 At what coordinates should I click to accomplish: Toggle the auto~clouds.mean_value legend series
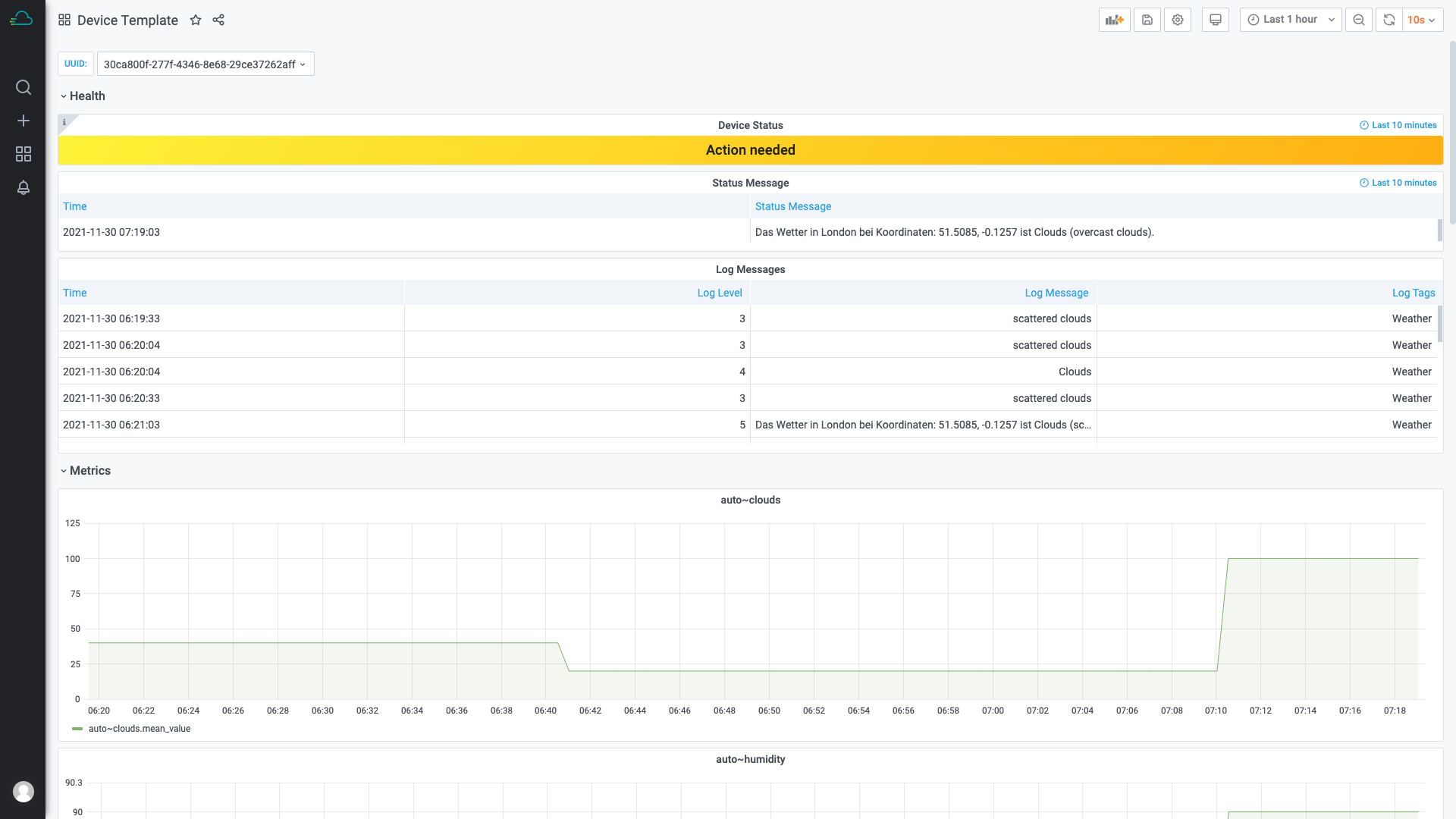click(140, 729)
